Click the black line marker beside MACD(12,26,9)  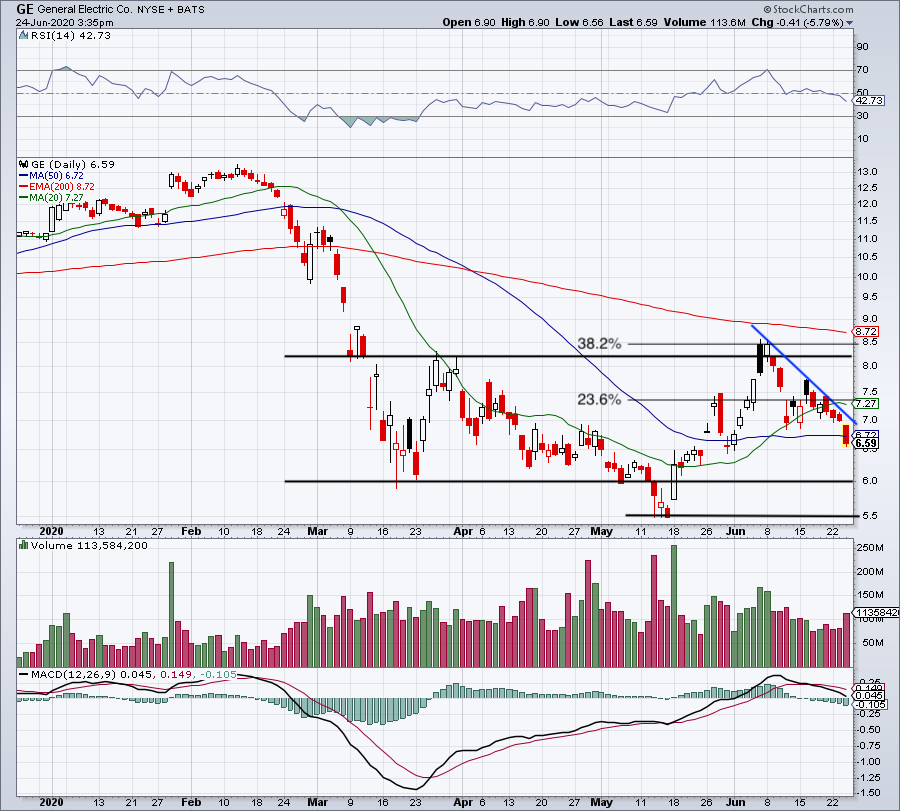pyautogui.click(x=24, y=674)
